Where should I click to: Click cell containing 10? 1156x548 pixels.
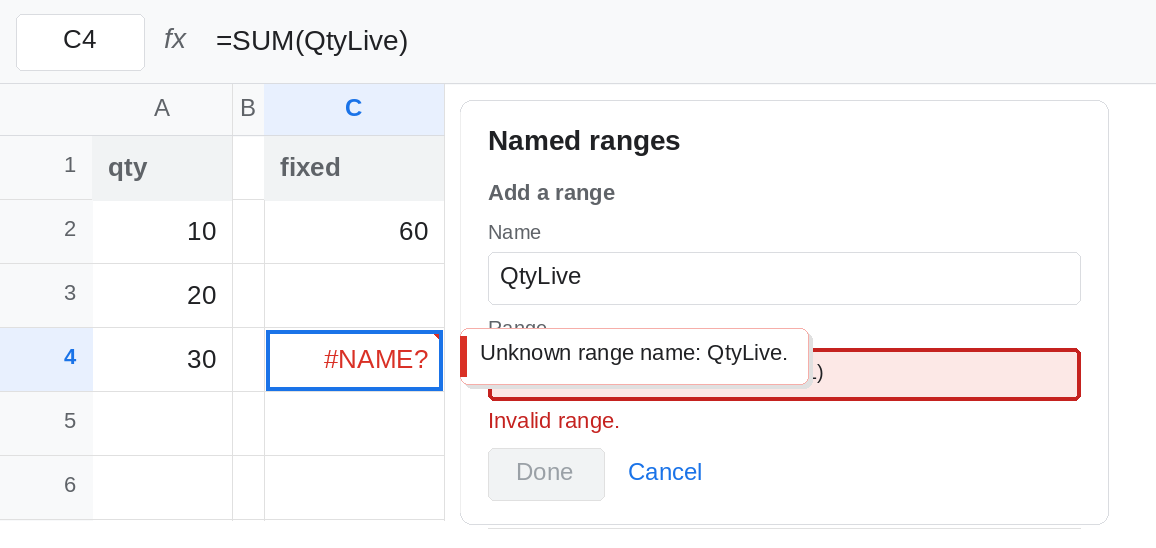tap(162, 232)
